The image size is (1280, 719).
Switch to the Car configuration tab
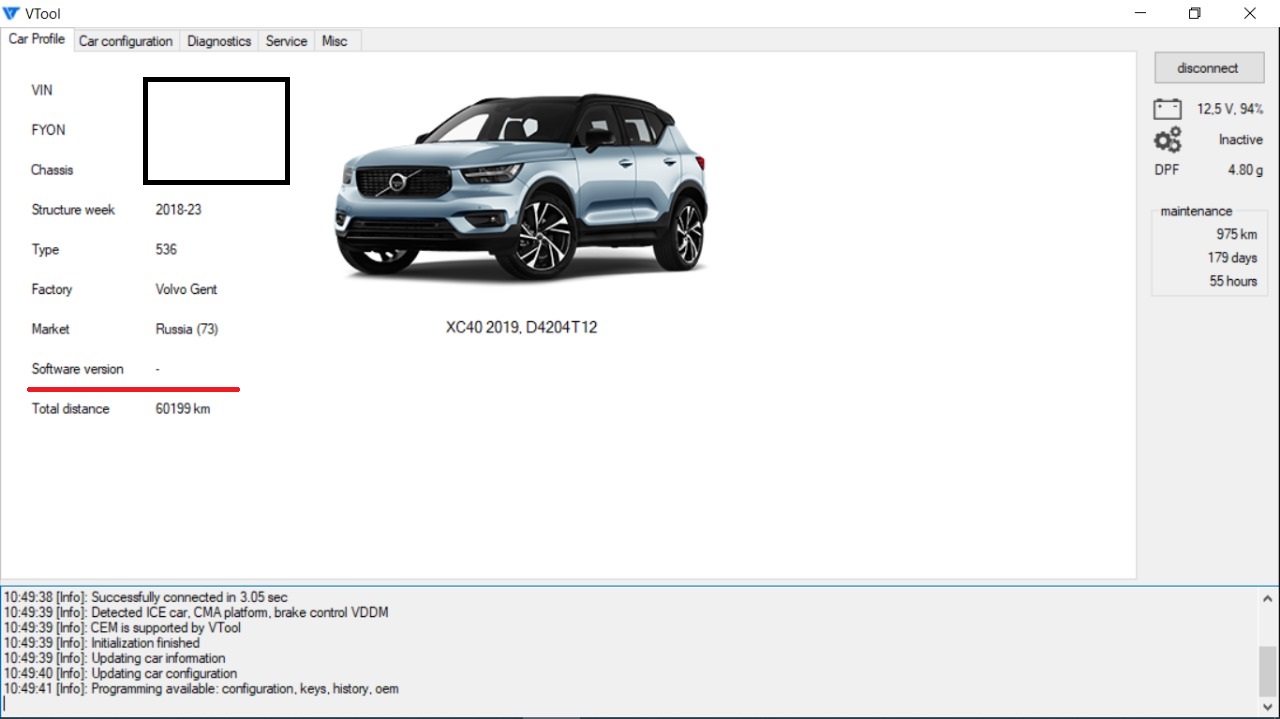coord(126,41)
